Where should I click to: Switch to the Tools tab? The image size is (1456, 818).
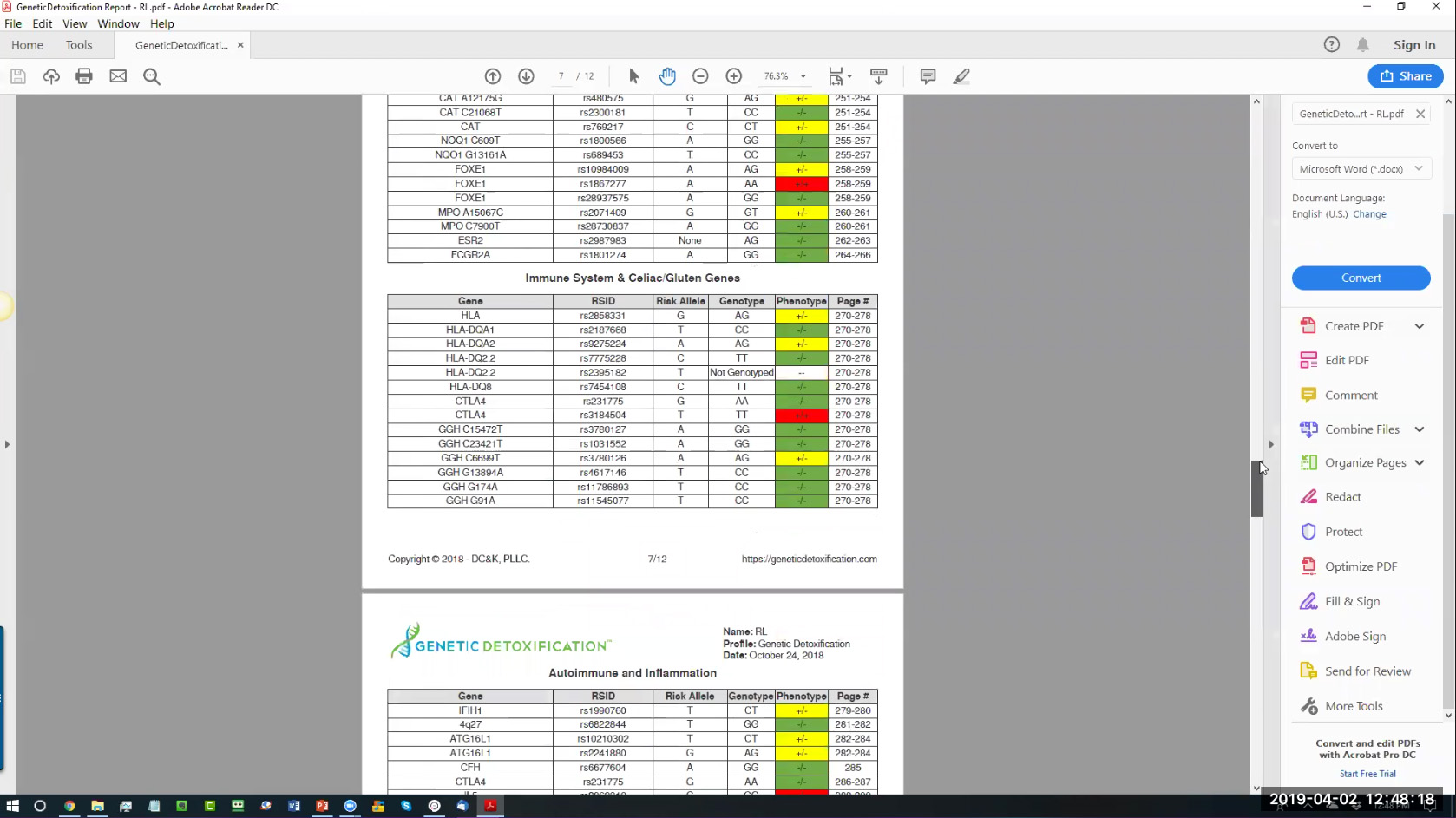(79, 45)
